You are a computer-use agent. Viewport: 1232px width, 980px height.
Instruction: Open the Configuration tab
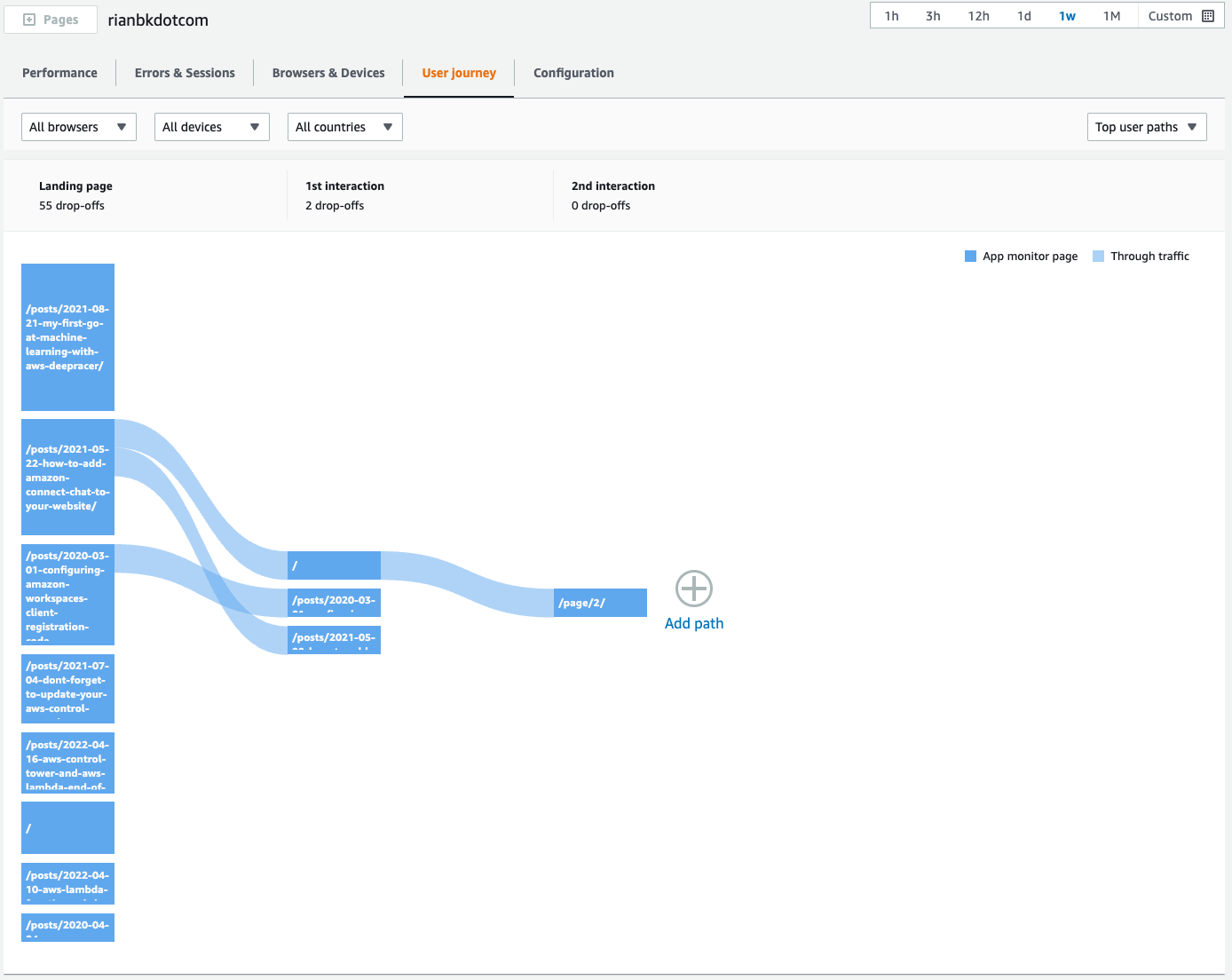pos(573,73)
